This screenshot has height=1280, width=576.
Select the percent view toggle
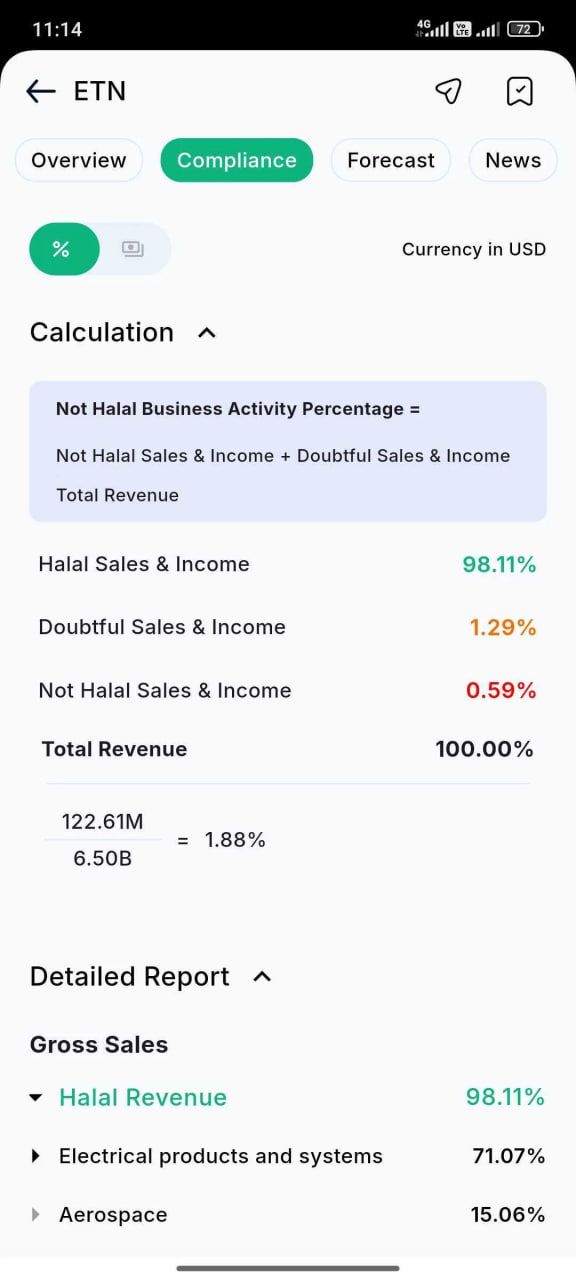(x=64, y=249)
